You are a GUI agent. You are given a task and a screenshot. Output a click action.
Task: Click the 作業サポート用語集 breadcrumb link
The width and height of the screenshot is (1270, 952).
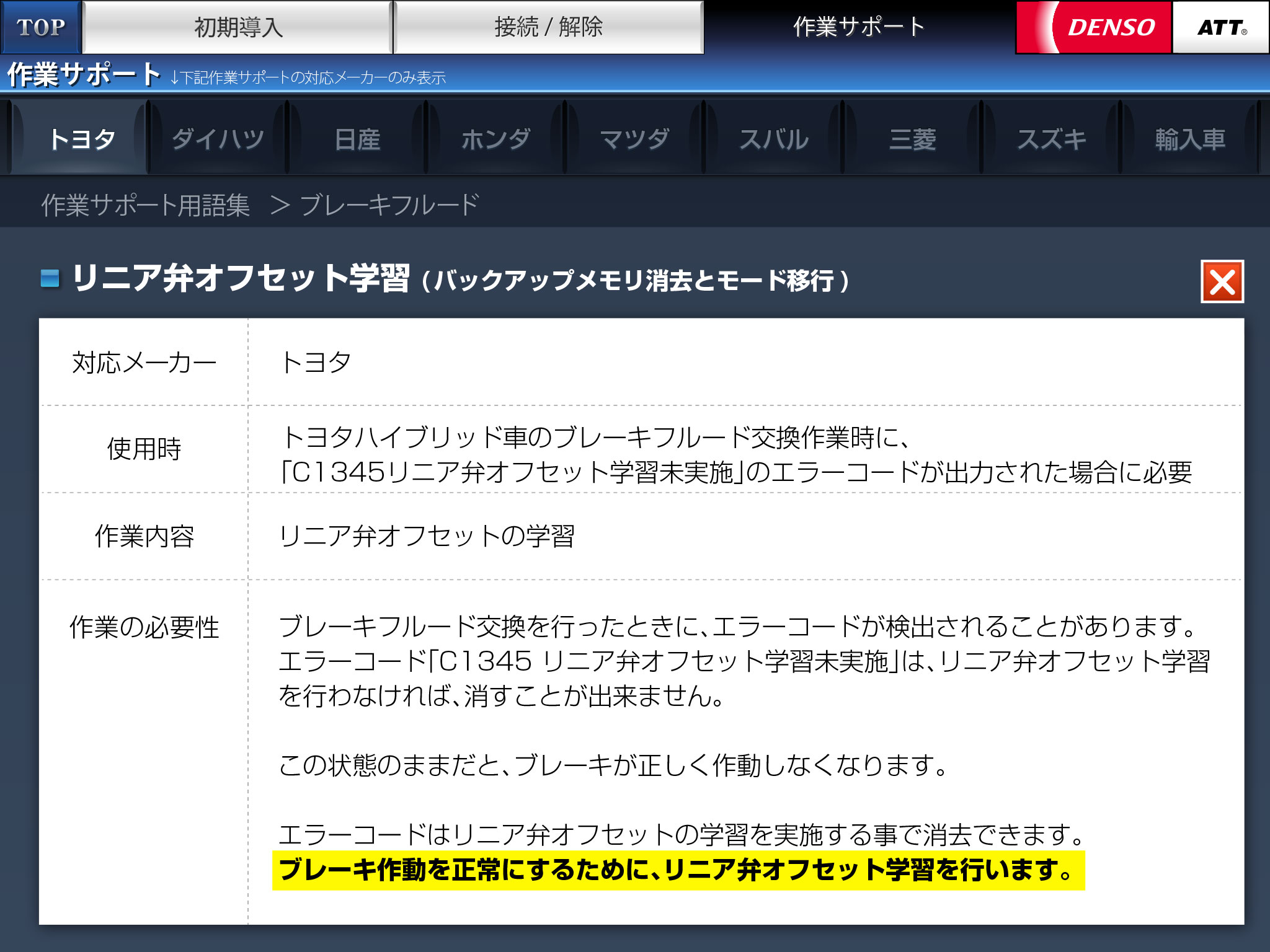pyautogui.click(x=146, y=205)
